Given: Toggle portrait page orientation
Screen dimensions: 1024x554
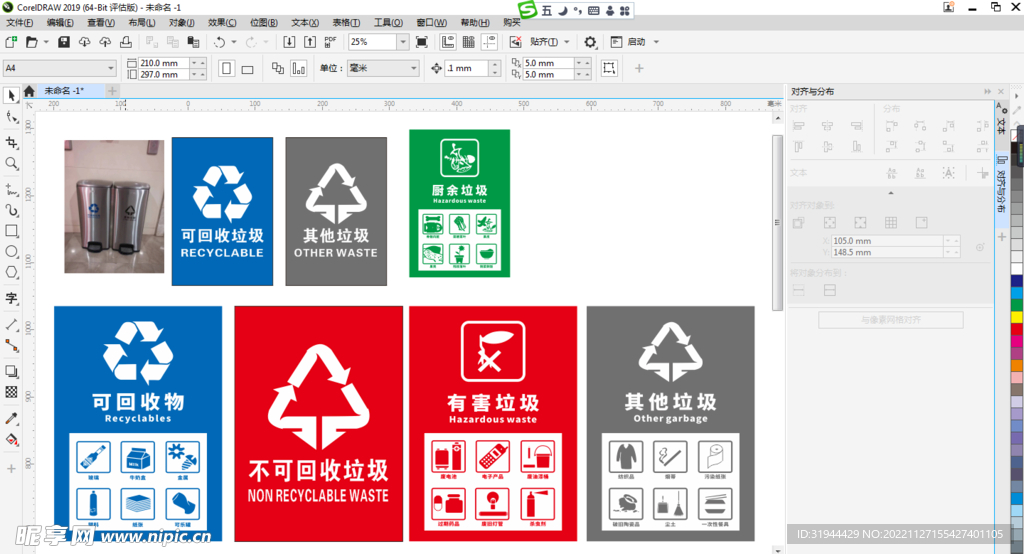Looking at the screenshot, I should point(226,68).
